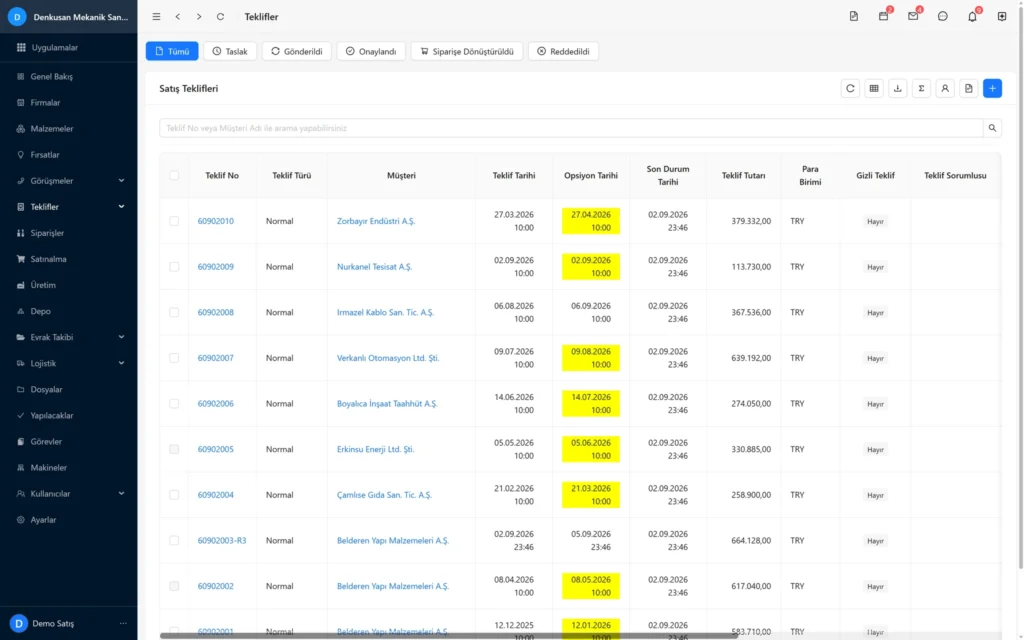The height and width of the screenshot is (640, 1024).
Task: Open Denkusan Mekanik company header
Action: (69, 17)
